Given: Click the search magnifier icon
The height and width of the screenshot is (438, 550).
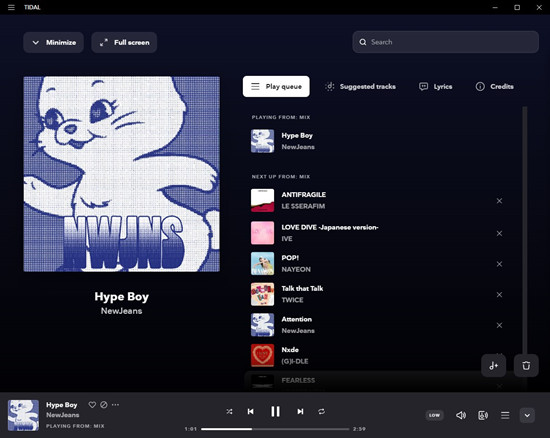Looking at the screenshot, I should coord(363,42).
